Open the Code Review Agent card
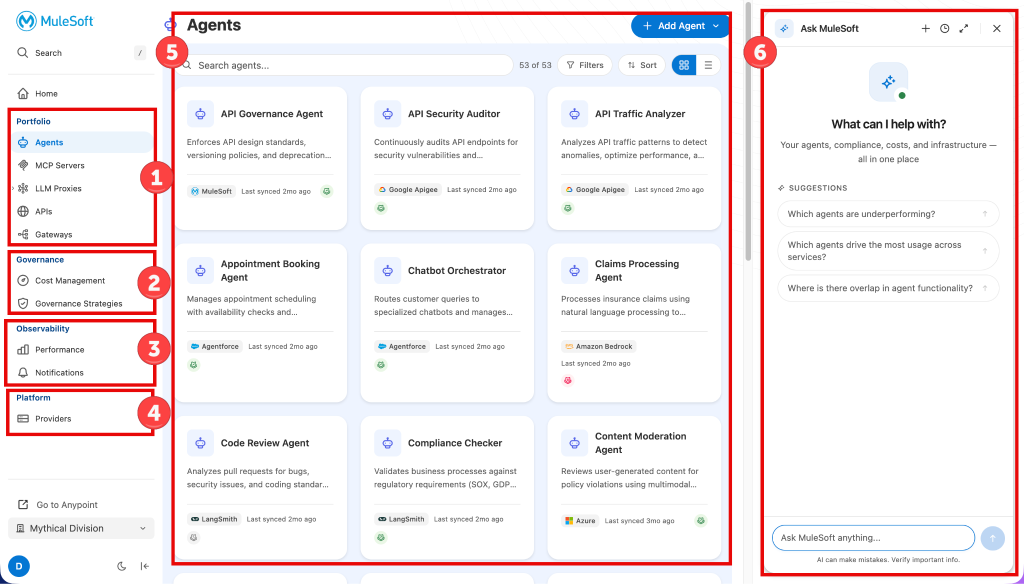 pos(261,488)
